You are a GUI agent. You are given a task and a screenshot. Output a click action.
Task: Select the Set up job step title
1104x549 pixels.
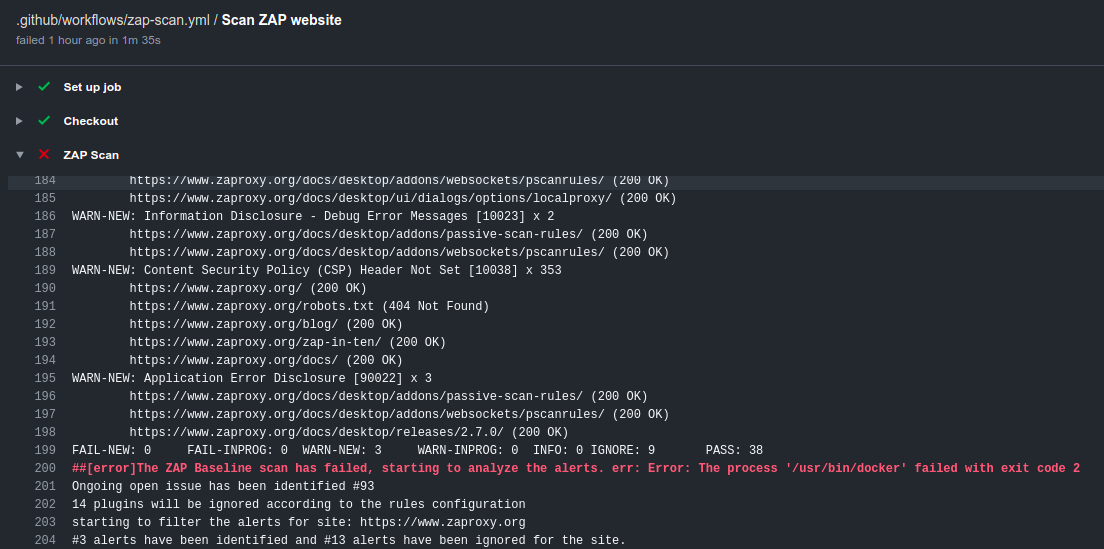(92, 87)
